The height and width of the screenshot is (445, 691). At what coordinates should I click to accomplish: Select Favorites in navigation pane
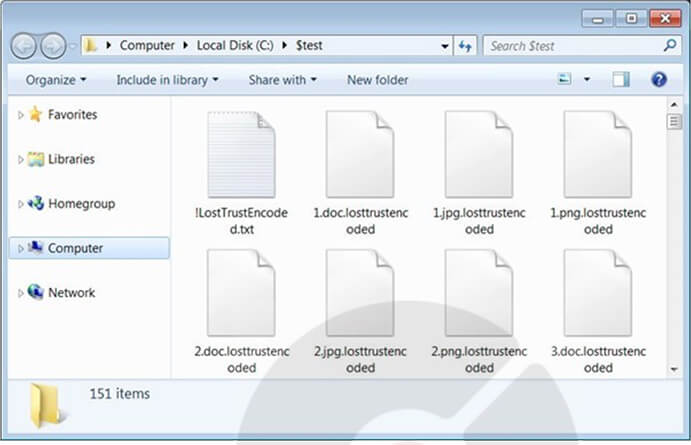coord(72,115)
